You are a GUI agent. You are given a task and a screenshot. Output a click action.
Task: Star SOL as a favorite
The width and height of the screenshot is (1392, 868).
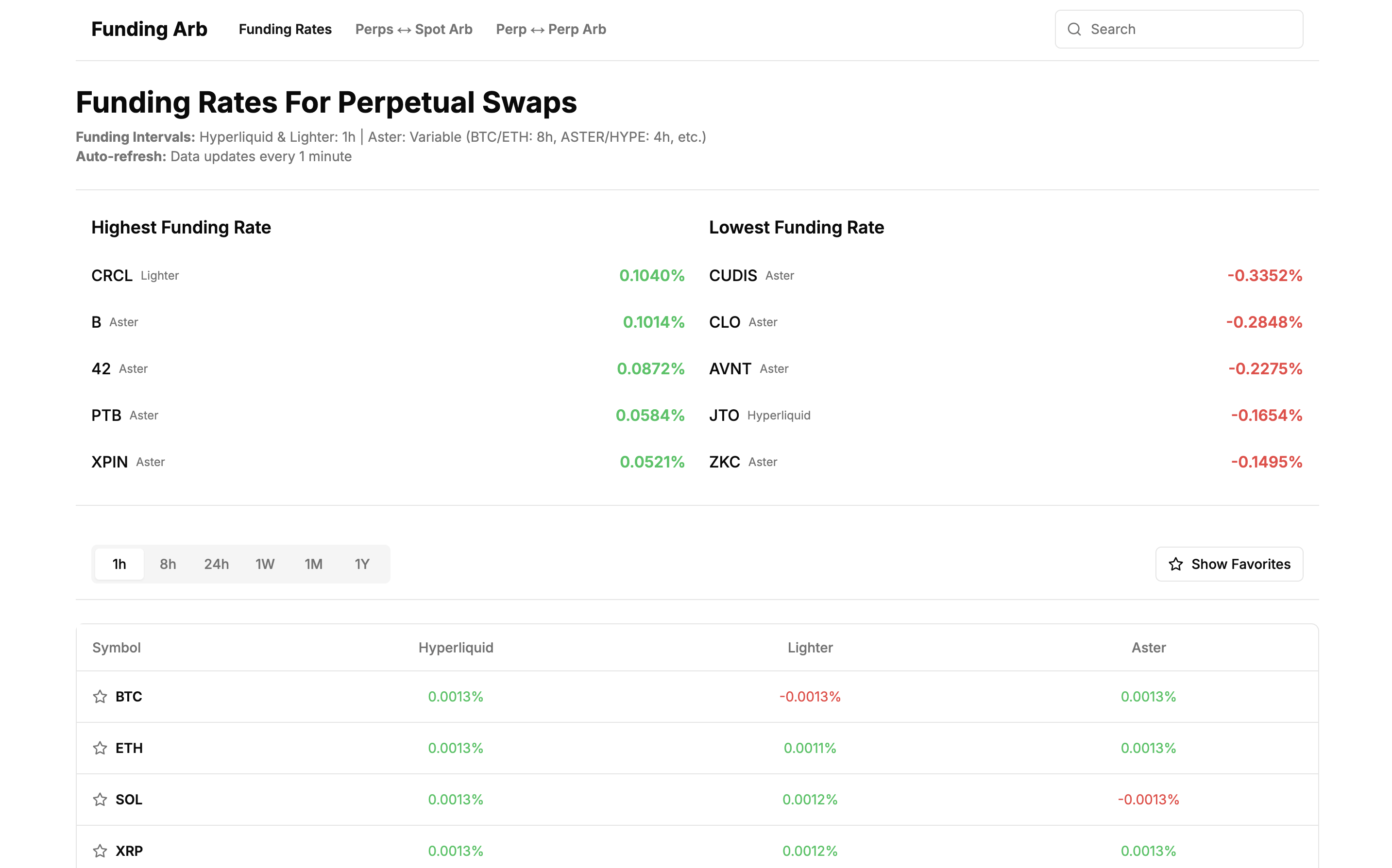coord(100,799)
